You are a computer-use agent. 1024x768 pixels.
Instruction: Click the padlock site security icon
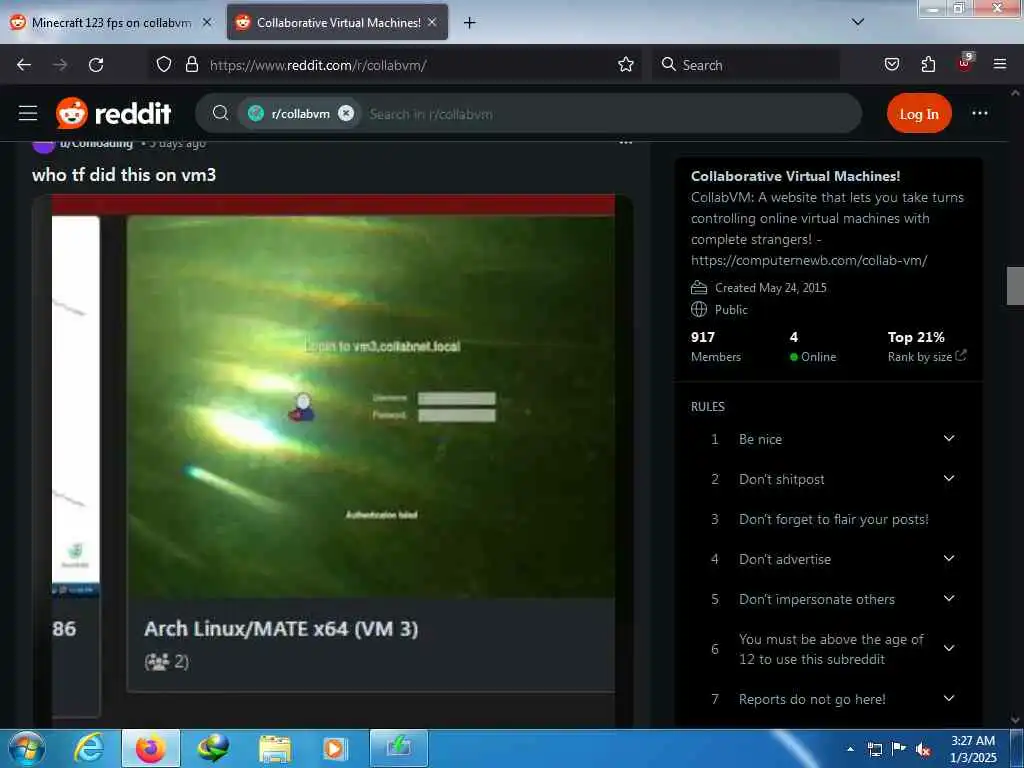pyautogui.click(x=191, y=65)
